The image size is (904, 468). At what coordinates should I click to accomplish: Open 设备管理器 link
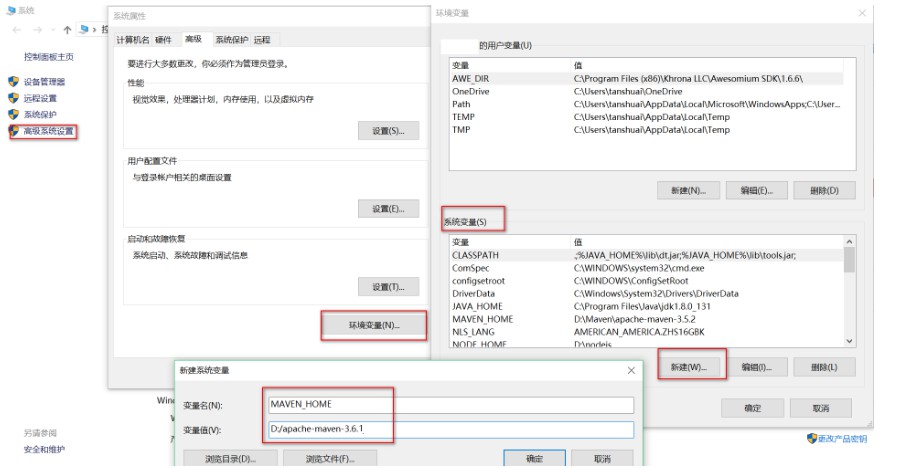(44, 82)
